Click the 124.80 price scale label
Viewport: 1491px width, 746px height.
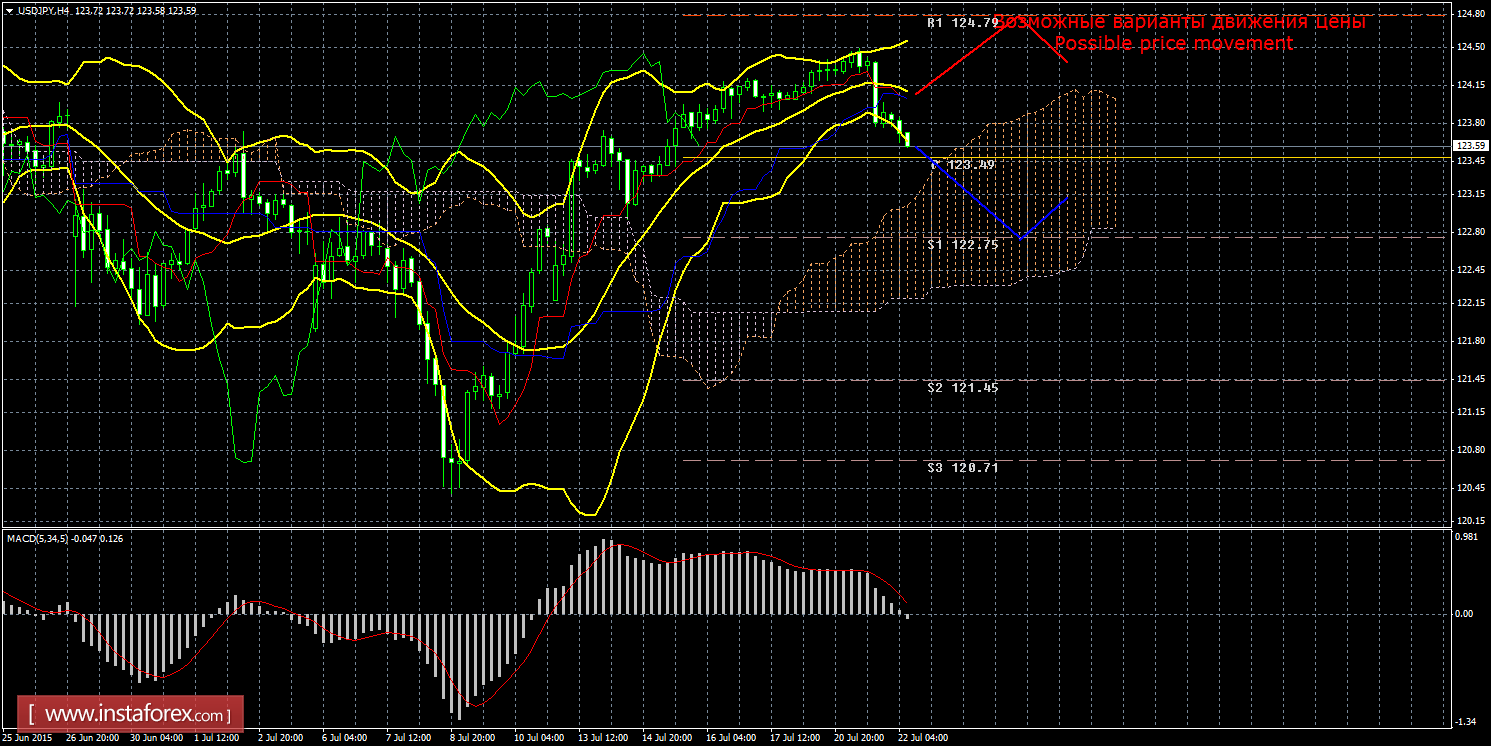click(1469, 14)
